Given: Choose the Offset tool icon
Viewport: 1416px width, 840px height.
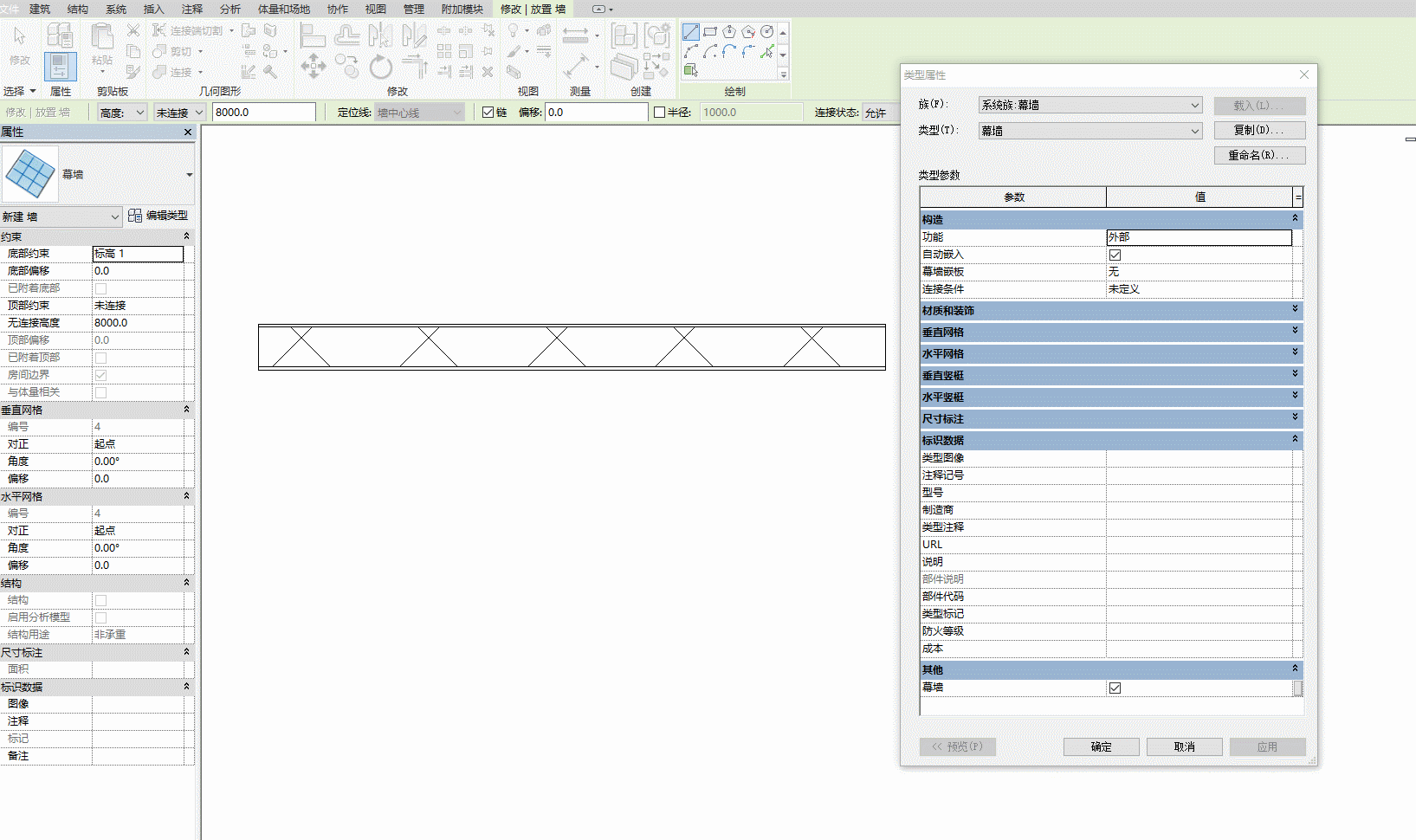Looking at the screenshot, I should coord(346,36).
